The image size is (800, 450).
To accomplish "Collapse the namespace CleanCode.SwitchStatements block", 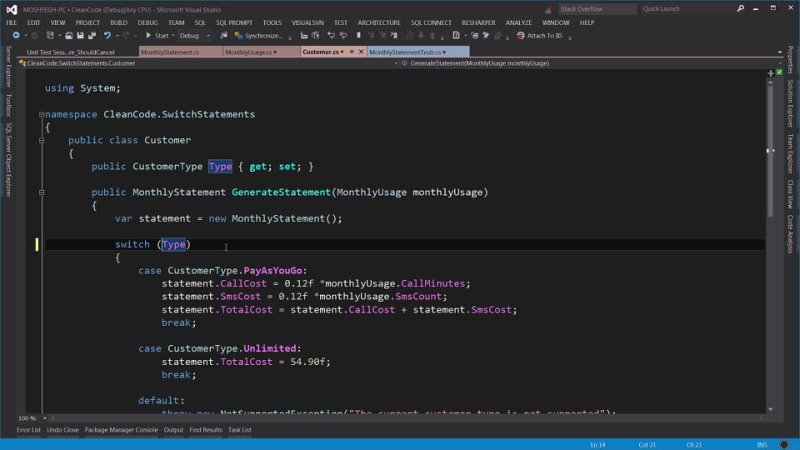I will tap(42, 114).
